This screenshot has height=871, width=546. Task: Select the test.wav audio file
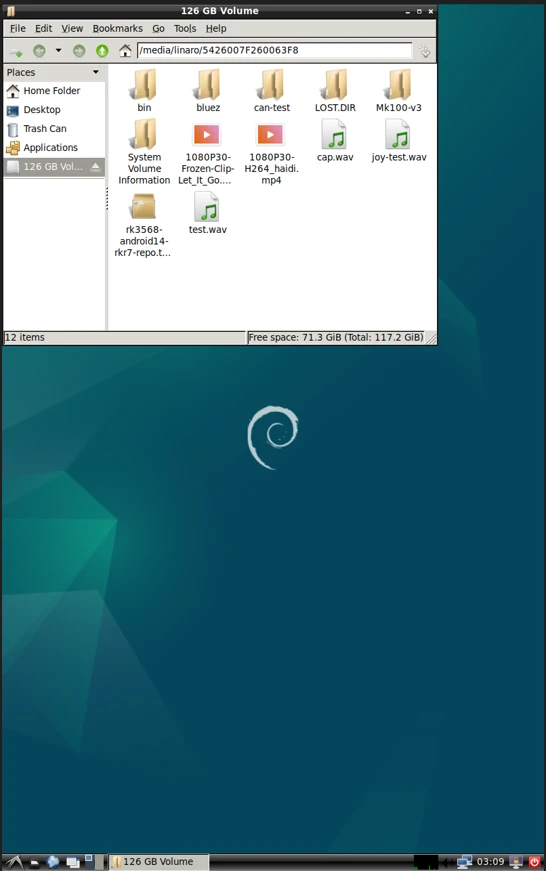click(x=208, y=213)
